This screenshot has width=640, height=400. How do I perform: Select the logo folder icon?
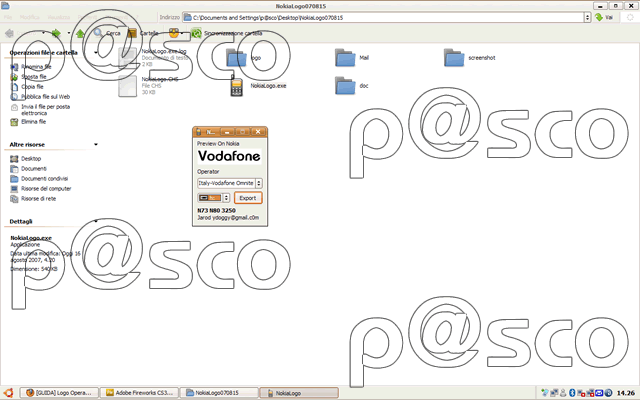(x=236, y=58)
